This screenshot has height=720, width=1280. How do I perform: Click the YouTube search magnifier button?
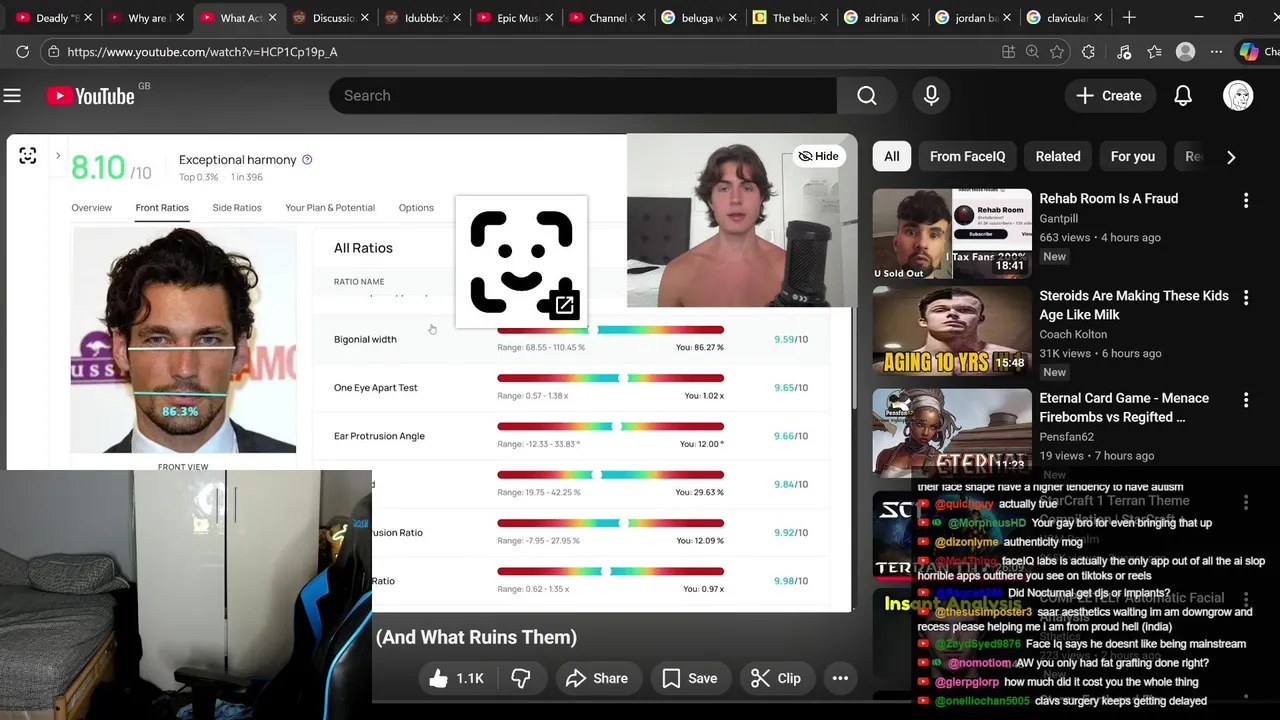click(867, 96)
